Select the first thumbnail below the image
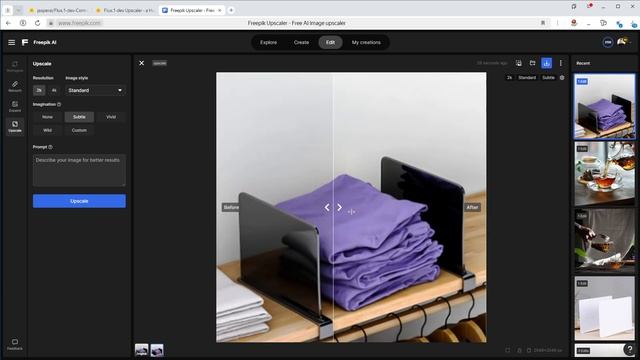This screenshot has height=360, width=640. (x=141, y=350)
